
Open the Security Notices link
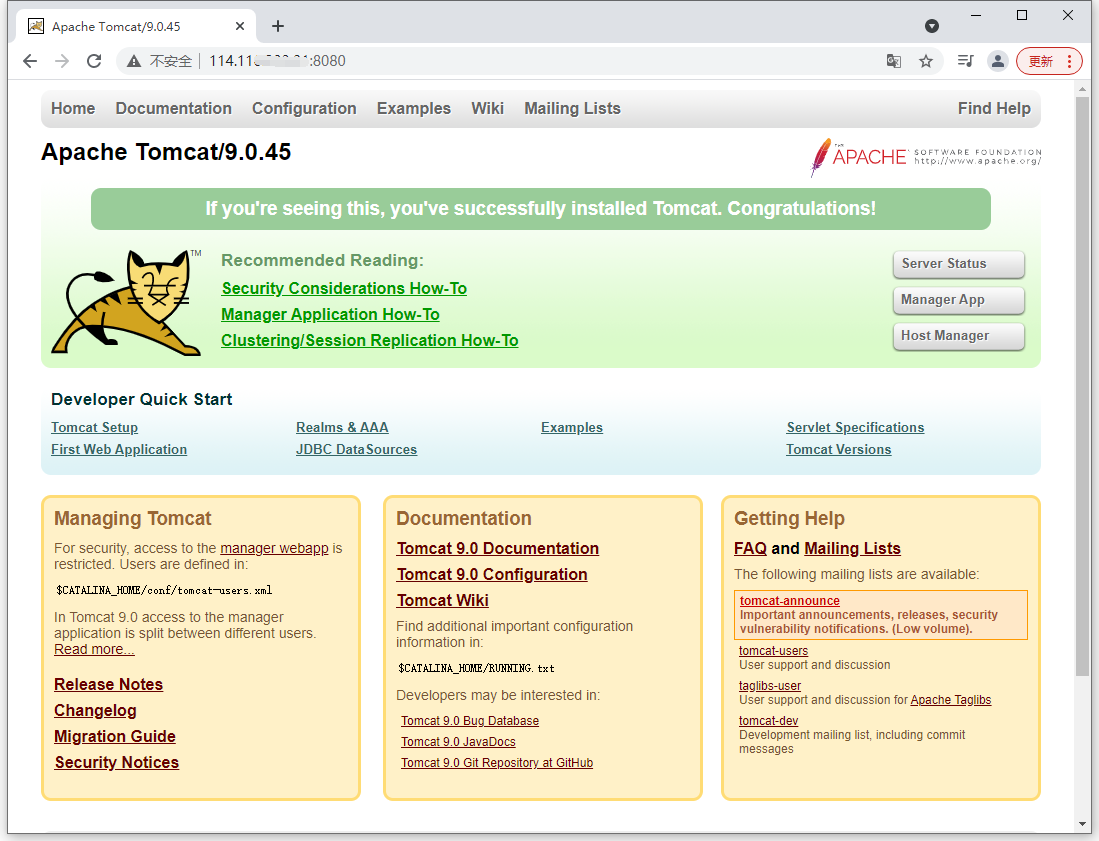coord(116,763)
